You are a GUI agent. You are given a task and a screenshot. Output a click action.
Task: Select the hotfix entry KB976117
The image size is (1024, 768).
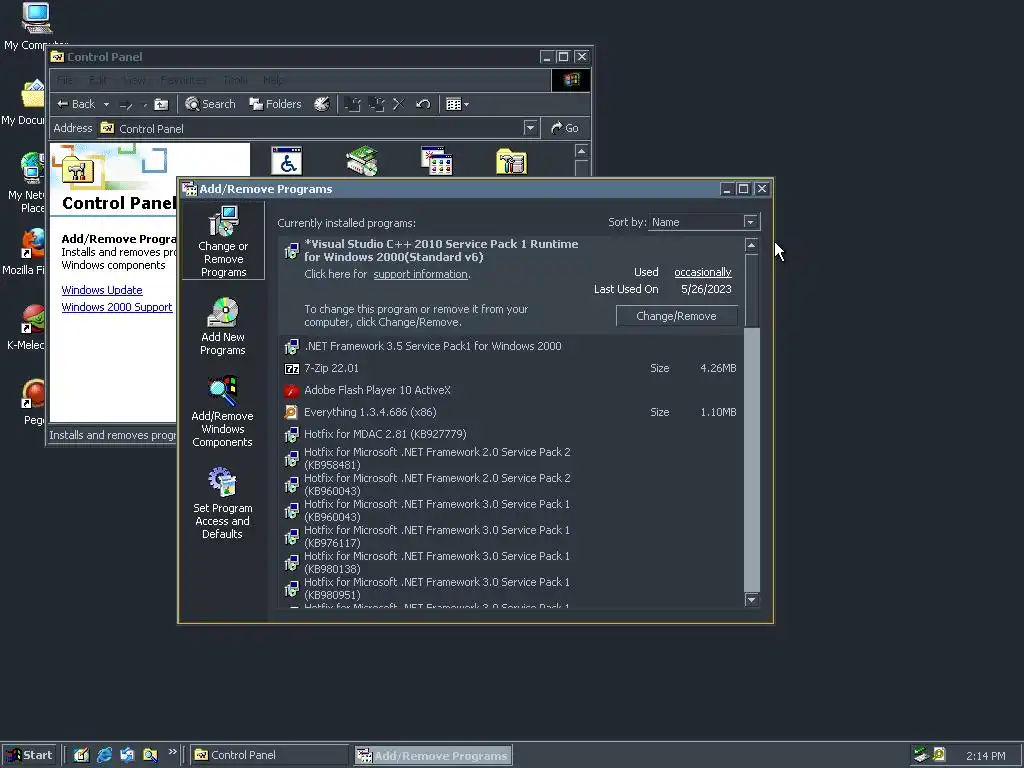click(x=511, y=537)
